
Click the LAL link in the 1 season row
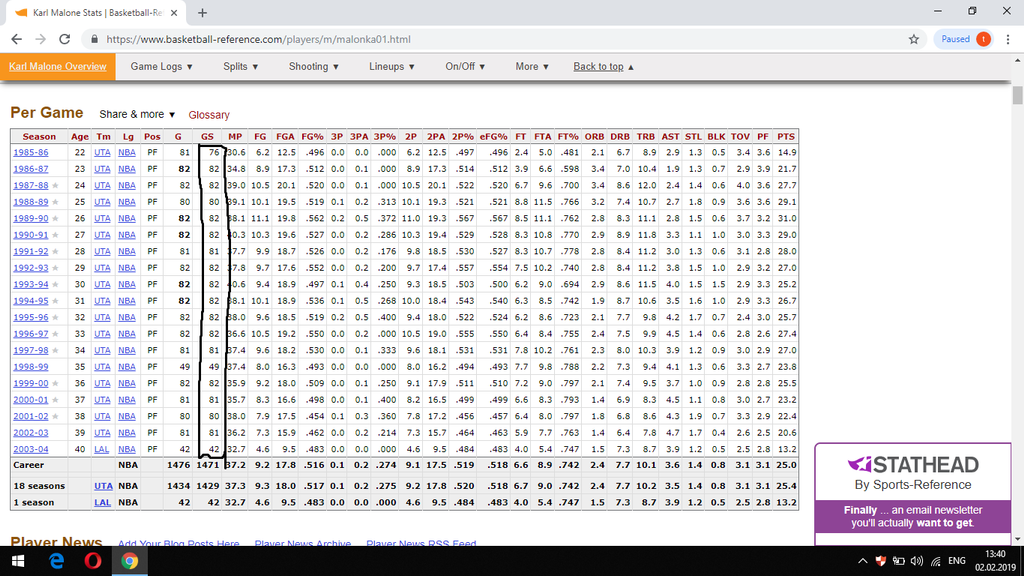[x=103, y=502]
